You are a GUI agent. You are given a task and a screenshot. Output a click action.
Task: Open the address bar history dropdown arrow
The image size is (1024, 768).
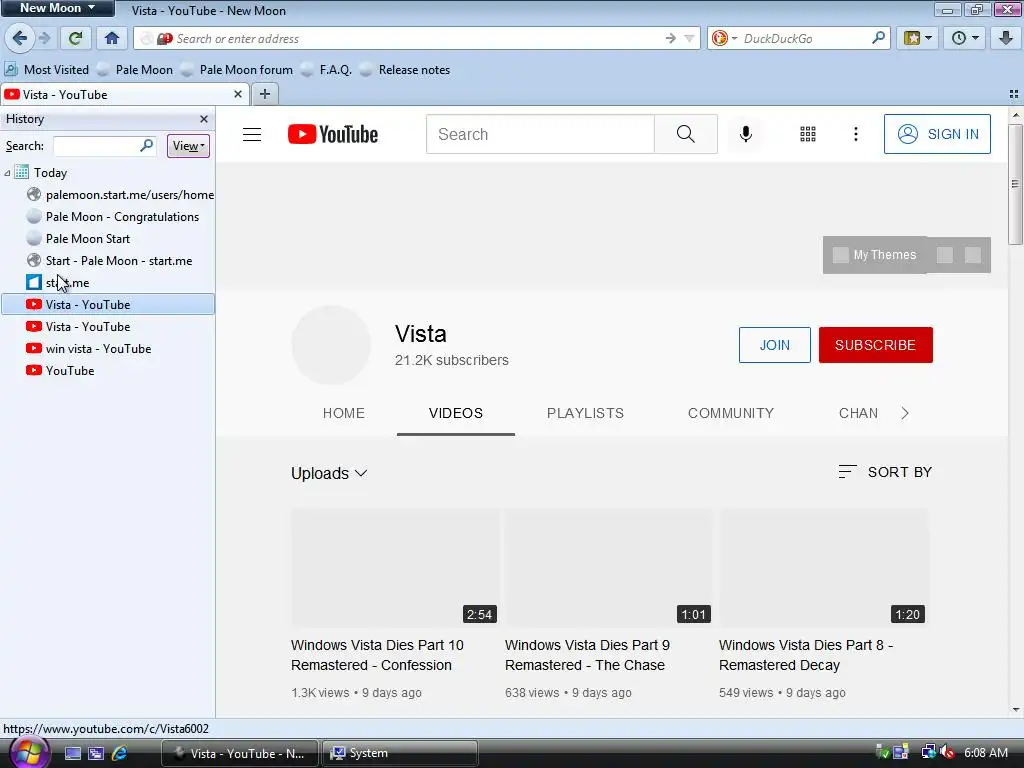(x=689, y=39)
